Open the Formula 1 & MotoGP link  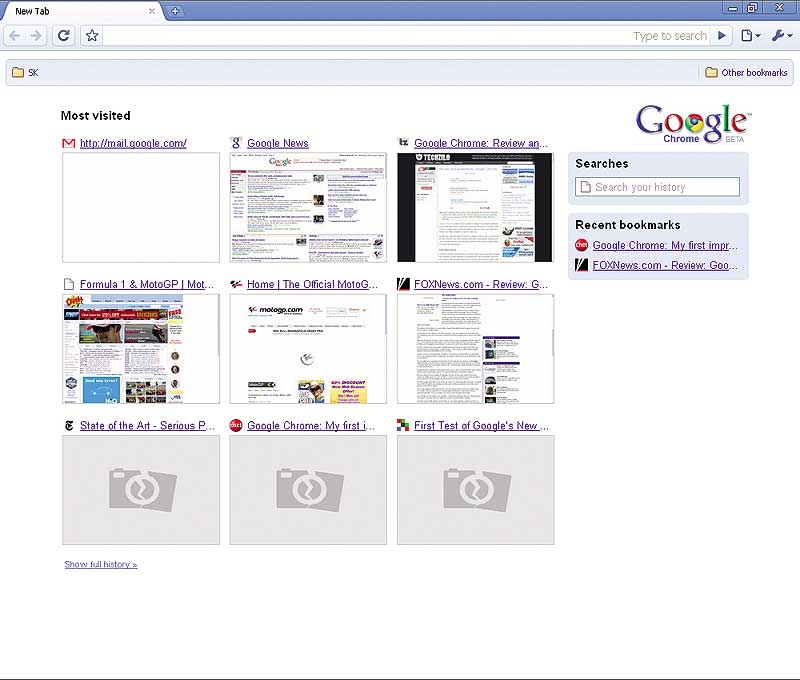pyautogui.click(x=147, y=284)
